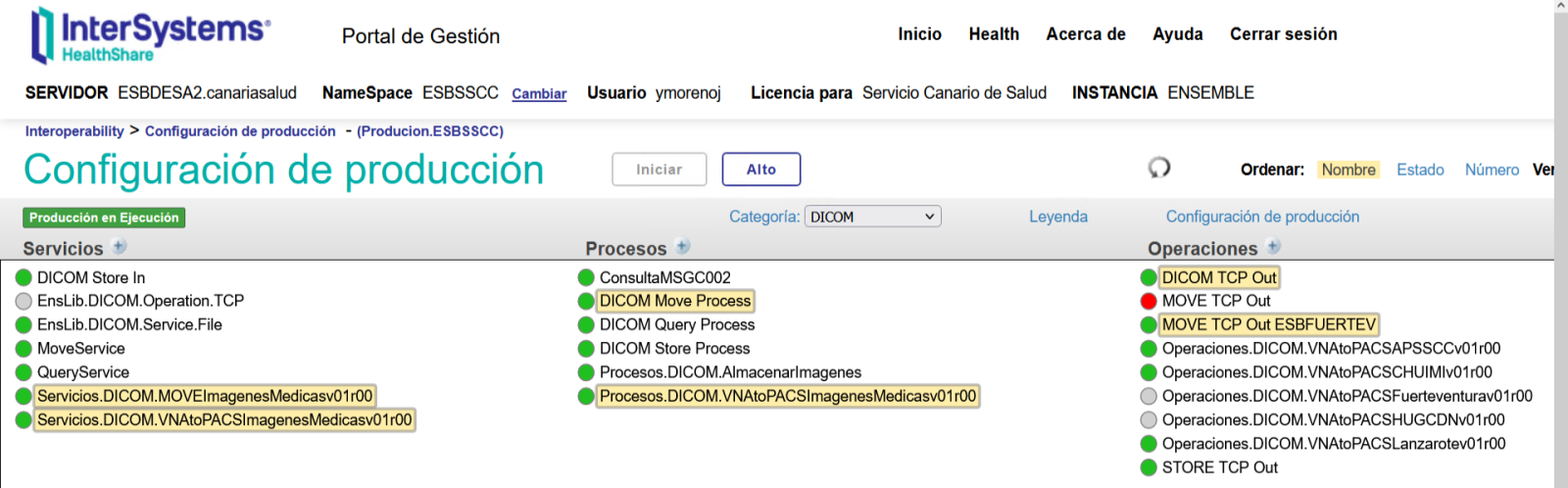Click gray indicator of Operaciones.DICOM.VNAtoPACSHUGCDNv01r00
The width and height of the screenshot is (1568, 488).
click(1149, 420)
